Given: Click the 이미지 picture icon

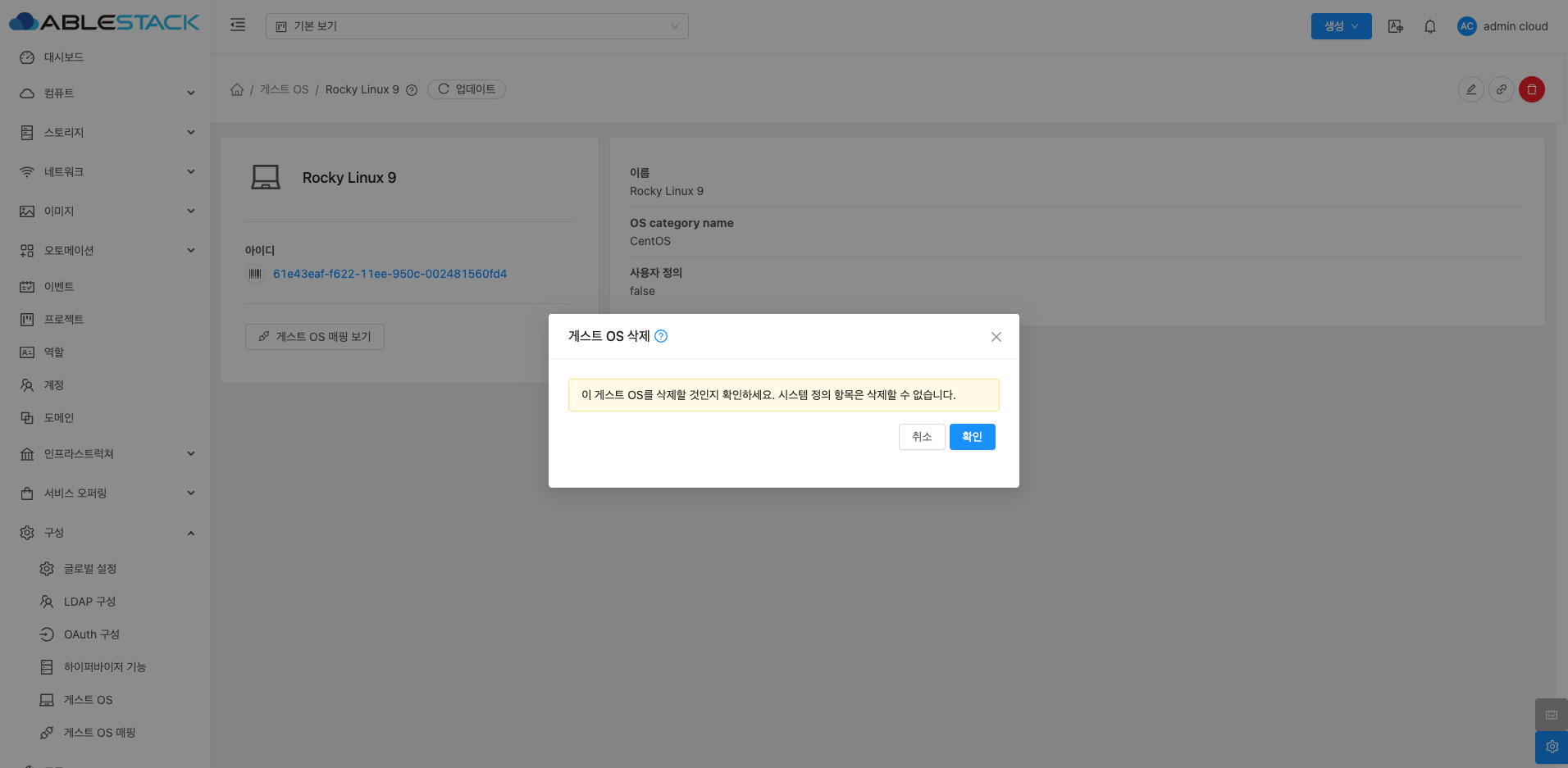Looking at the screenshot, I should [x=27, y=211].
